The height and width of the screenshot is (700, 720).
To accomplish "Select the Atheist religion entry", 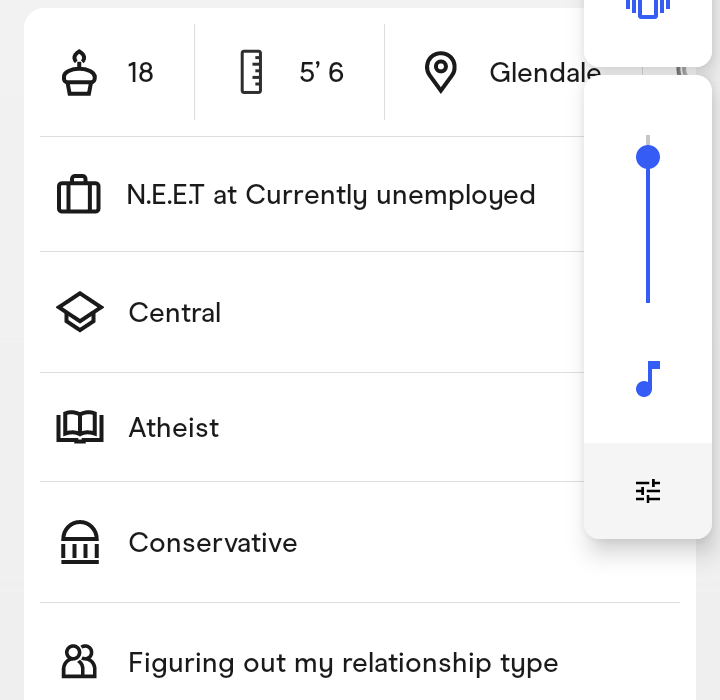I will pyautogui.click(x=174, y=428).
